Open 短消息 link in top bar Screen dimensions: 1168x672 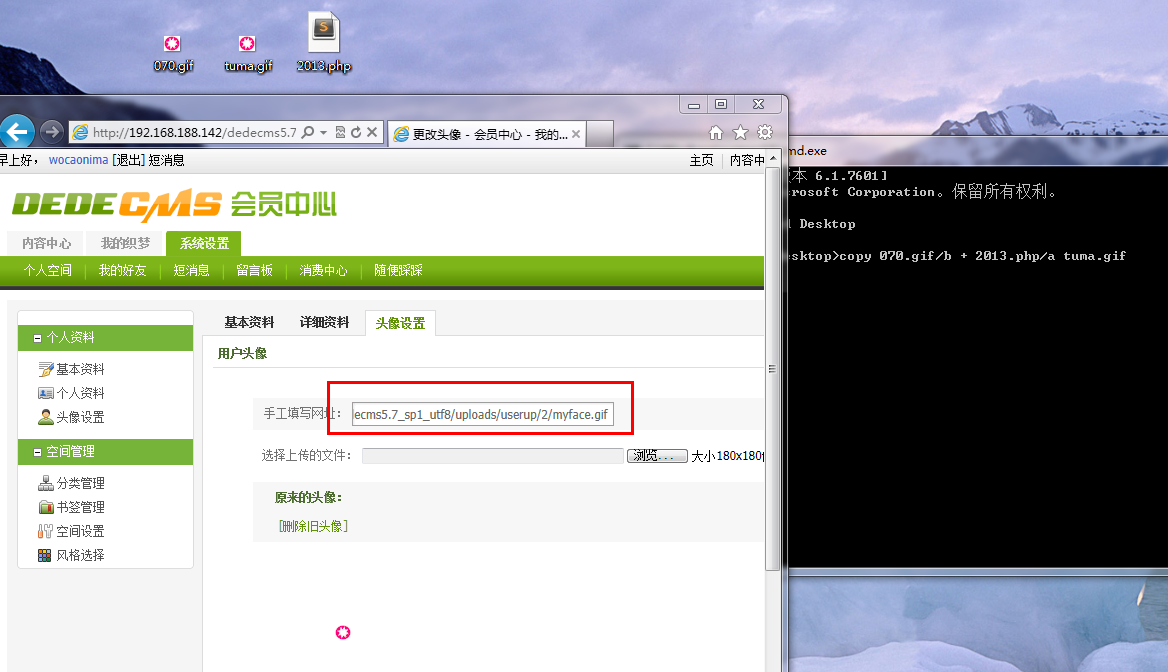(166, 160)
